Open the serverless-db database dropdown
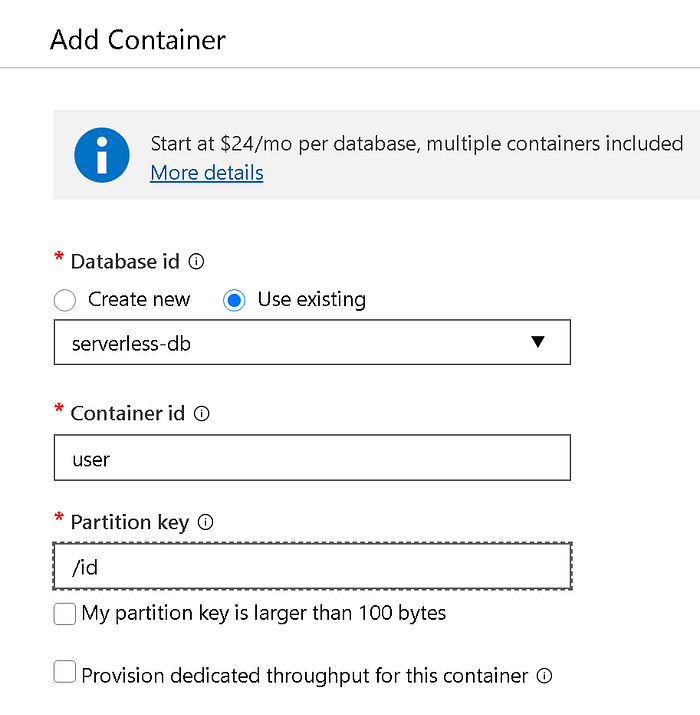 312,342
